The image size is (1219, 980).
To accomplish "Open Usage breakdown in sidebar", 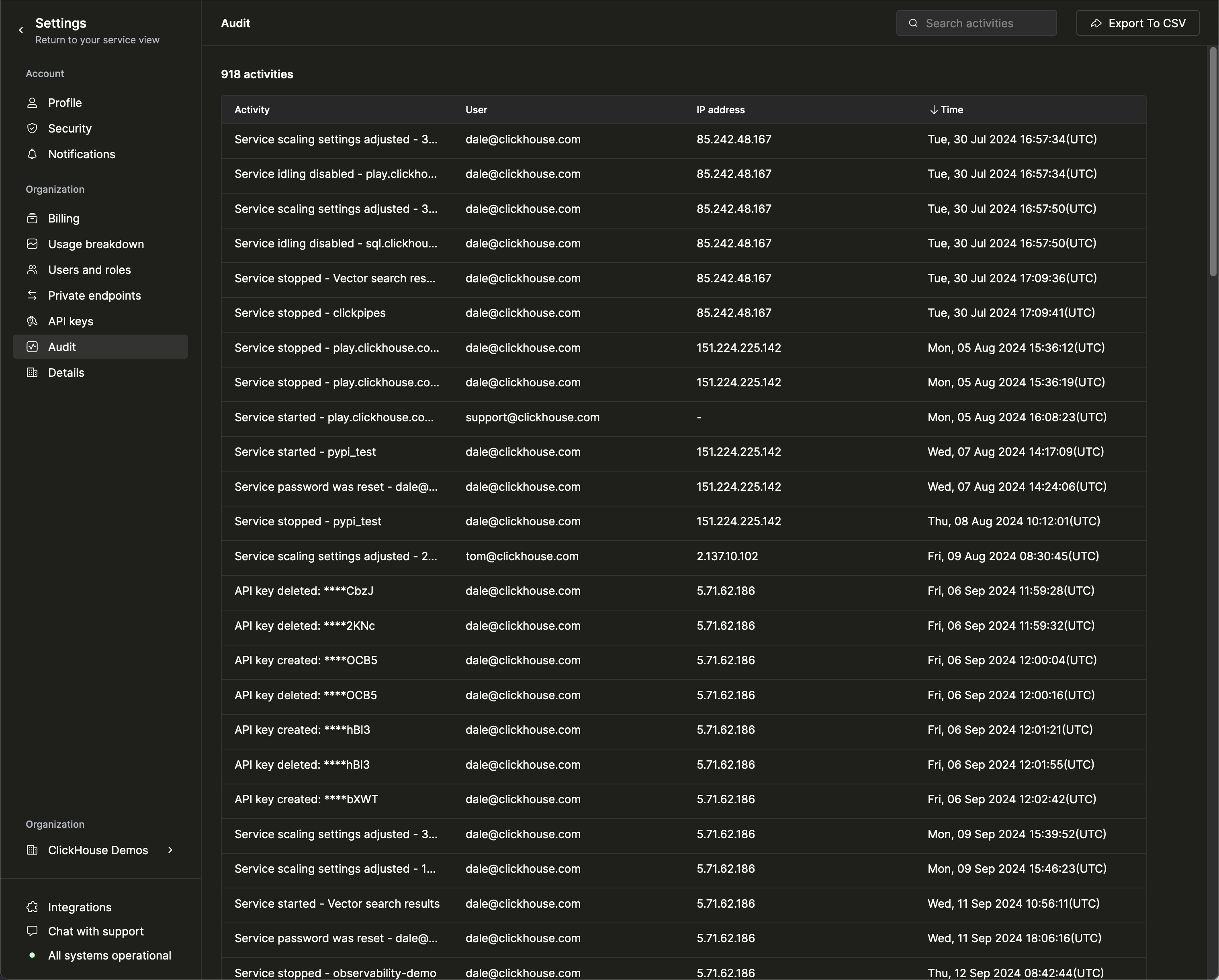I will tap(96, 244).
